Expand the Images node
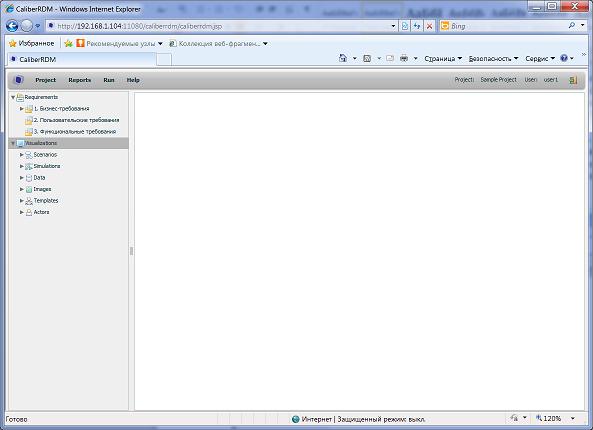Image resolution: width=593 pixels, height=430 pixels. [x=22, y=189]
